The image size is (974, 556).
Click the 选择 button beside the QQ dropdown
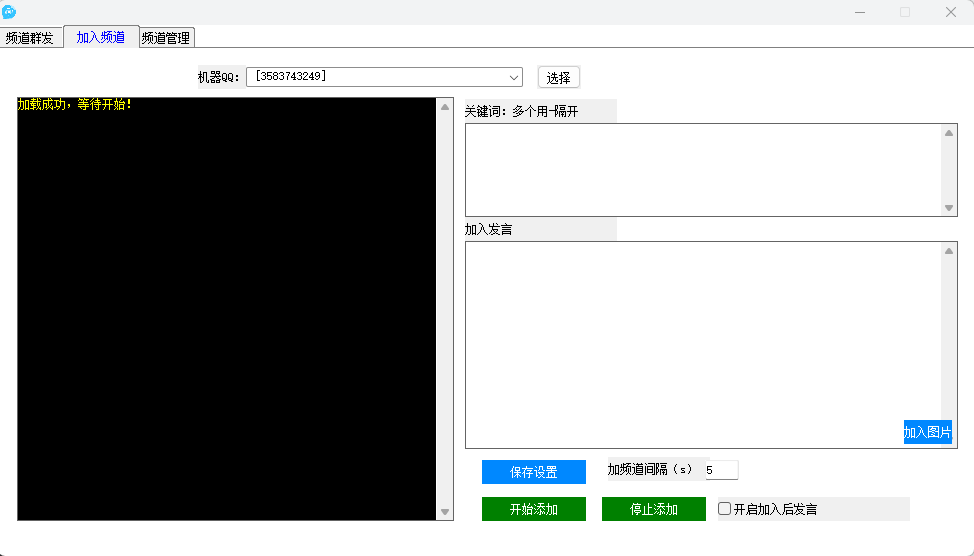pyautogui.click(x=558, y=77)
